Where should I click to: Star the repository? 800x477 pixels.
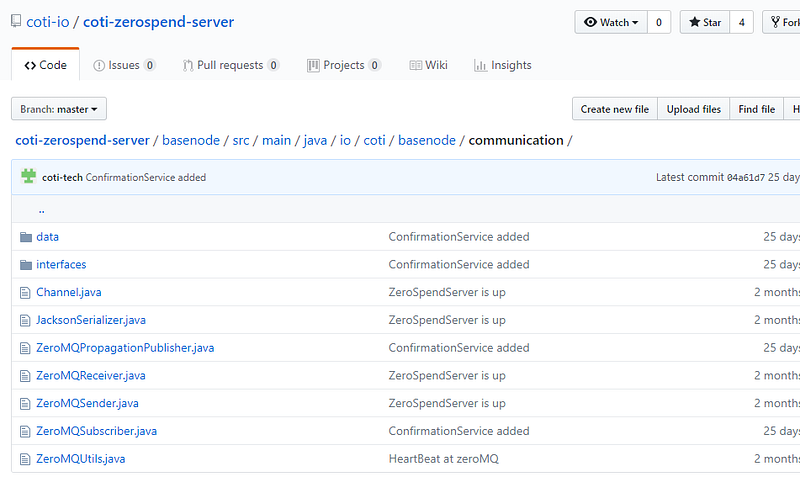[x=705, y=22]
